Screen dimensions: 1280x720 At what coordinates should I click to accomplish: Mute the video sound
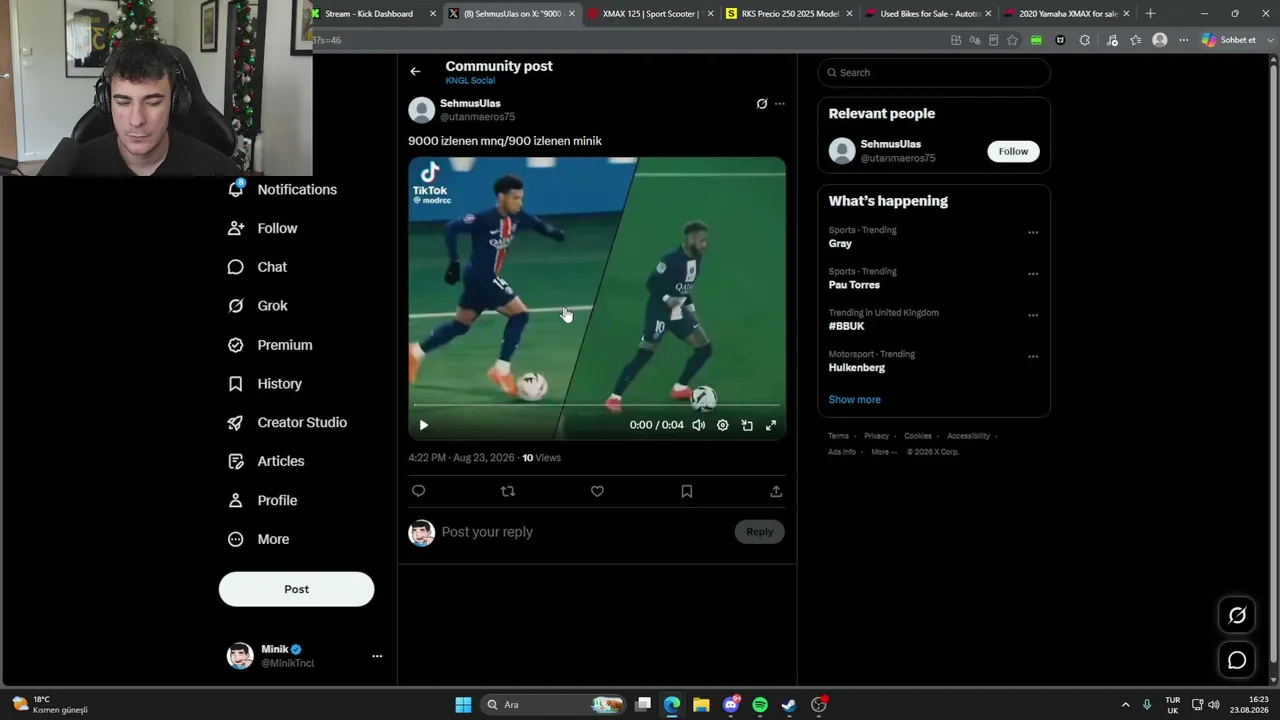click(698, 425)
